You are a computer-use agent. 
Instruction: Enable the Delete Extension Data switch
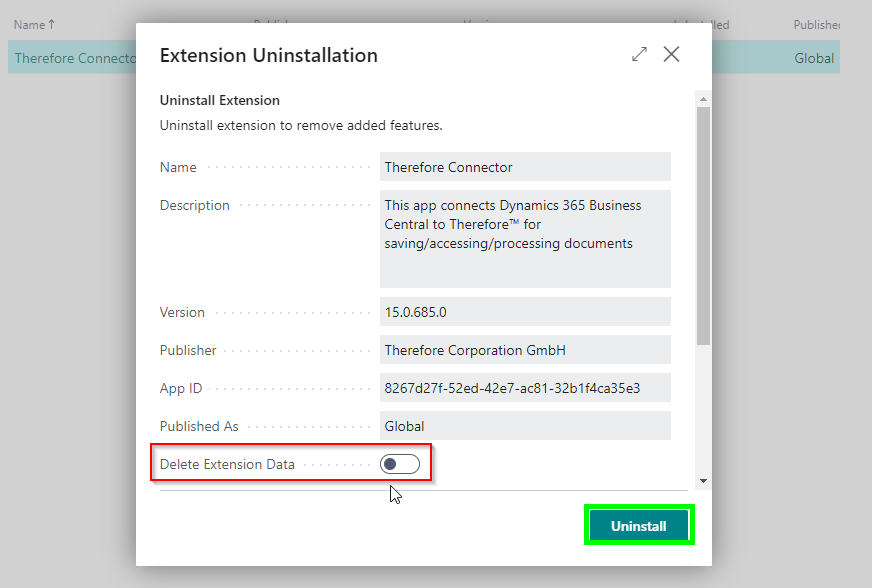(399, 464)
